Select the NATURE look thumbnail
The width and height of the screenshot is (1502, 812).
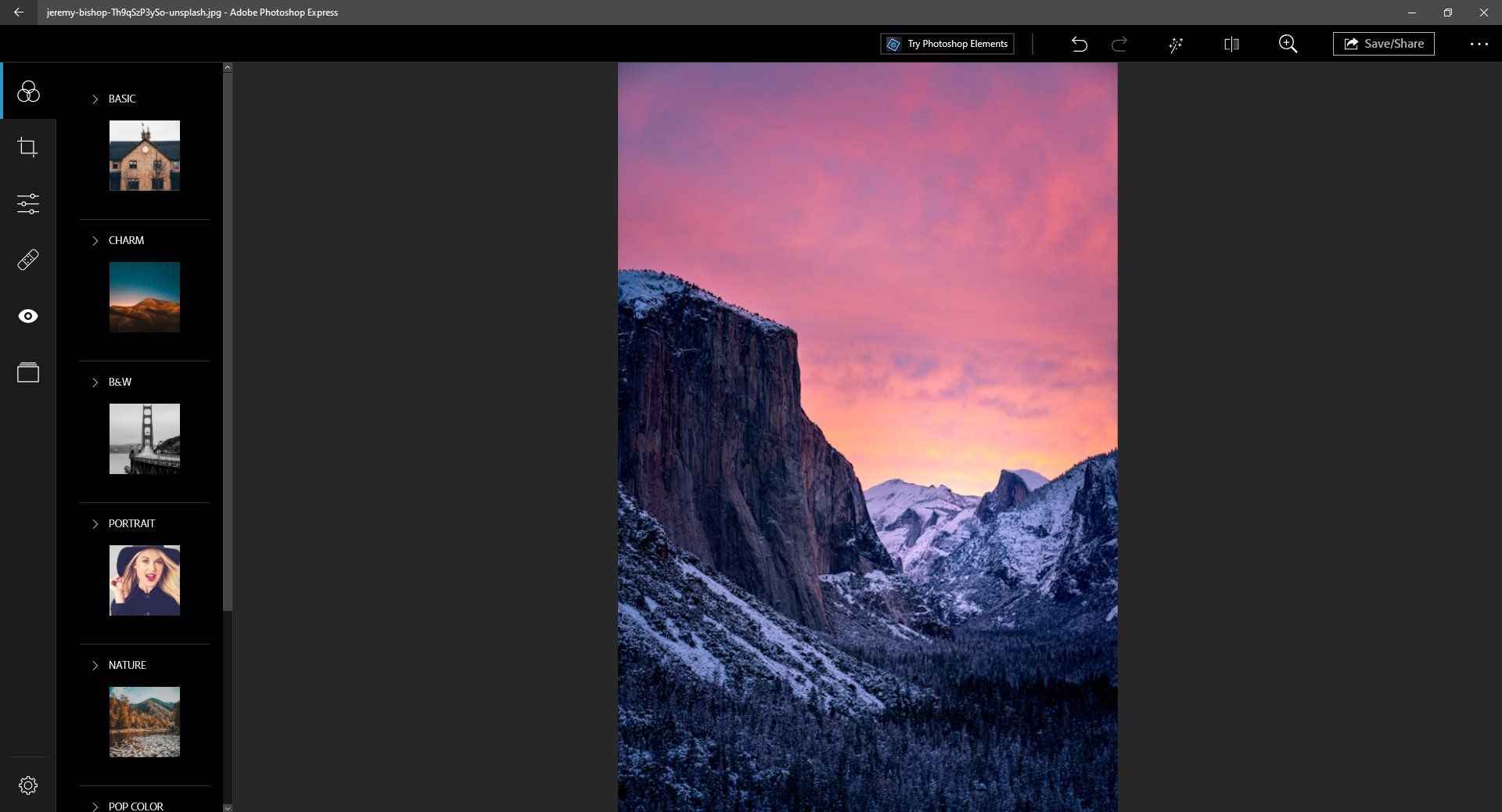(x=145, y=721)
